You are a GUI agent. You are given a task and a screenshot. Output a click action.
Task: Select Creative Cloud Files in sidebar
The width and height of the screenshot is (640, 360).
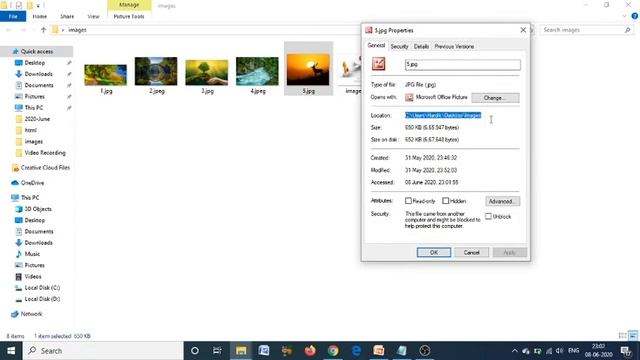click(45, 168)
